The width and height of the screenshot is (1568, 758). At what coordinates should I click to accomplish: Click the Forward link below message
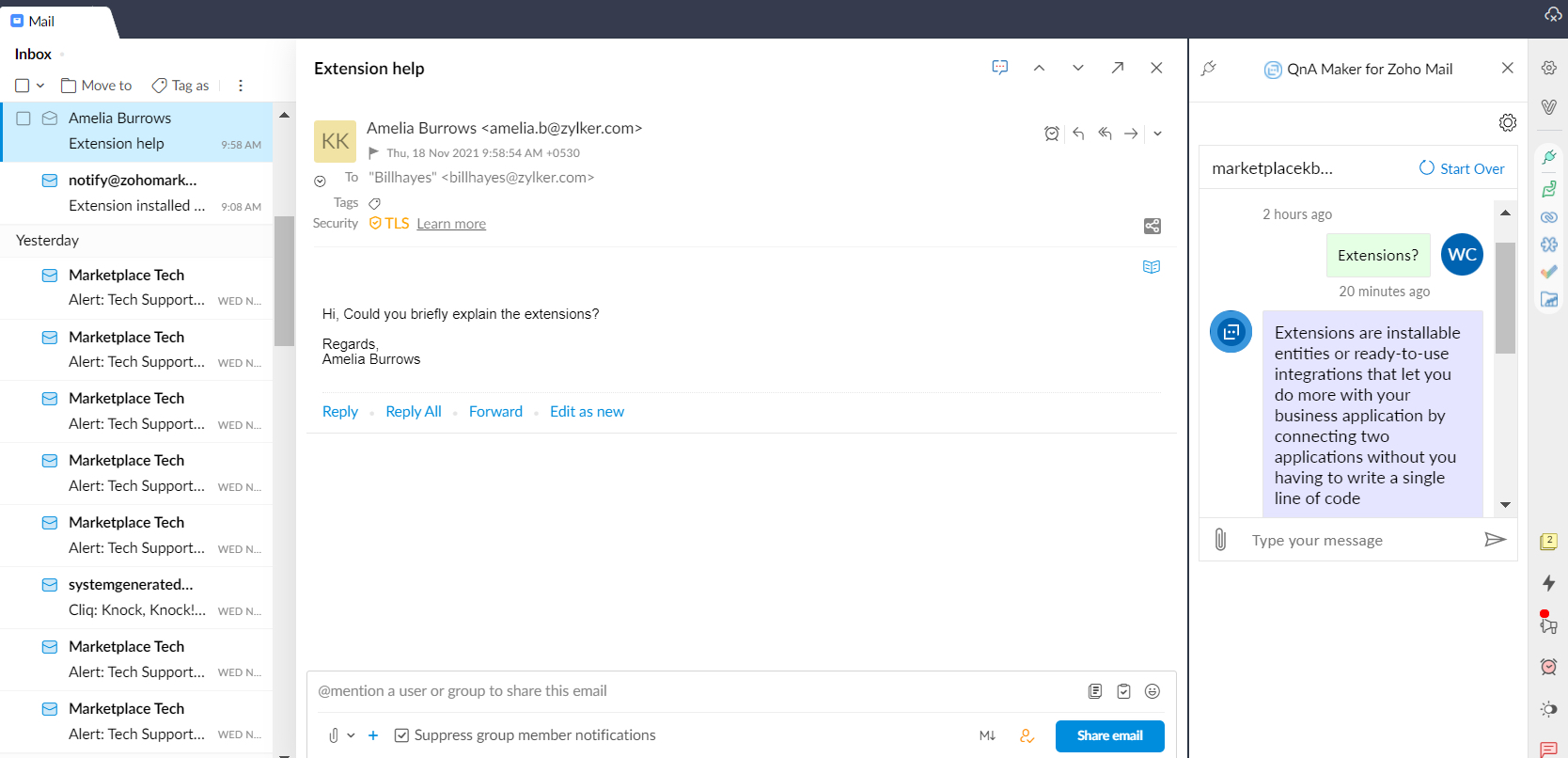(495, 412)
